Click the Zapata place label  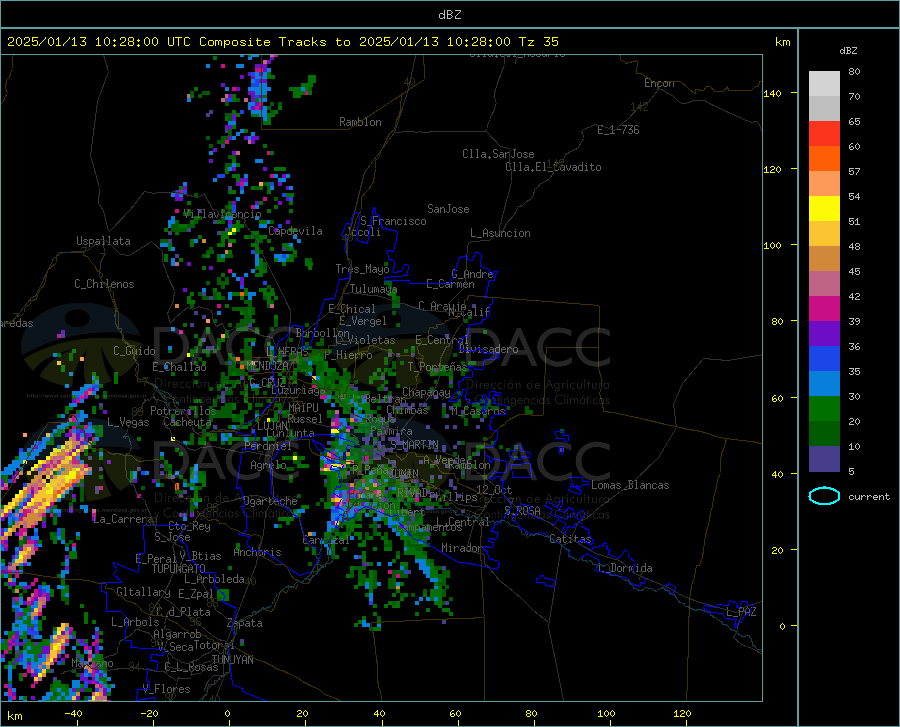[245, 623]
